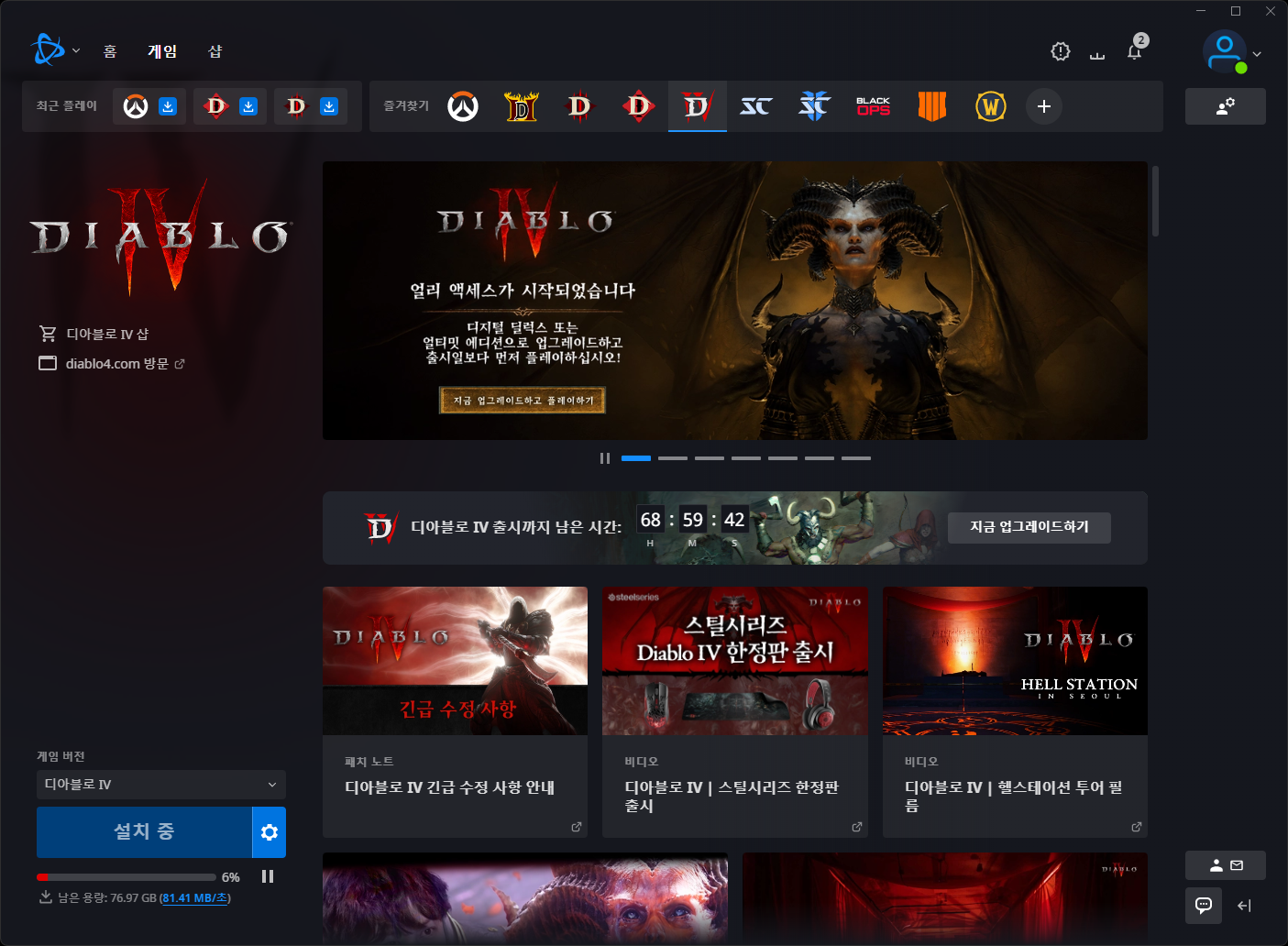The image size is (1288, 946).
Task: Switch to the 샵 tab
Action: 215,51
